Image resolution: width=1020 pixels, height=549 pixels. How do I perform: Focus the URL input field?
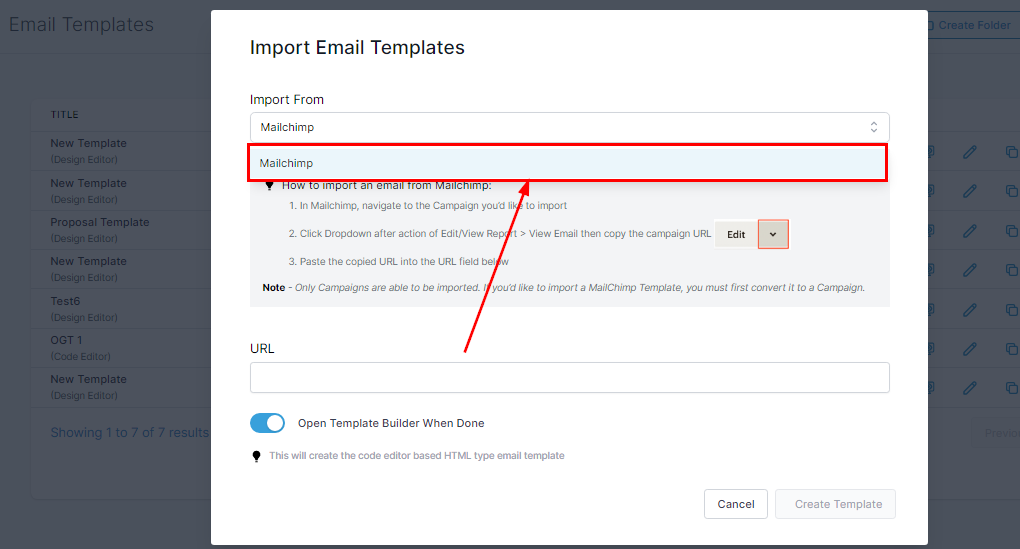(568, 378)
